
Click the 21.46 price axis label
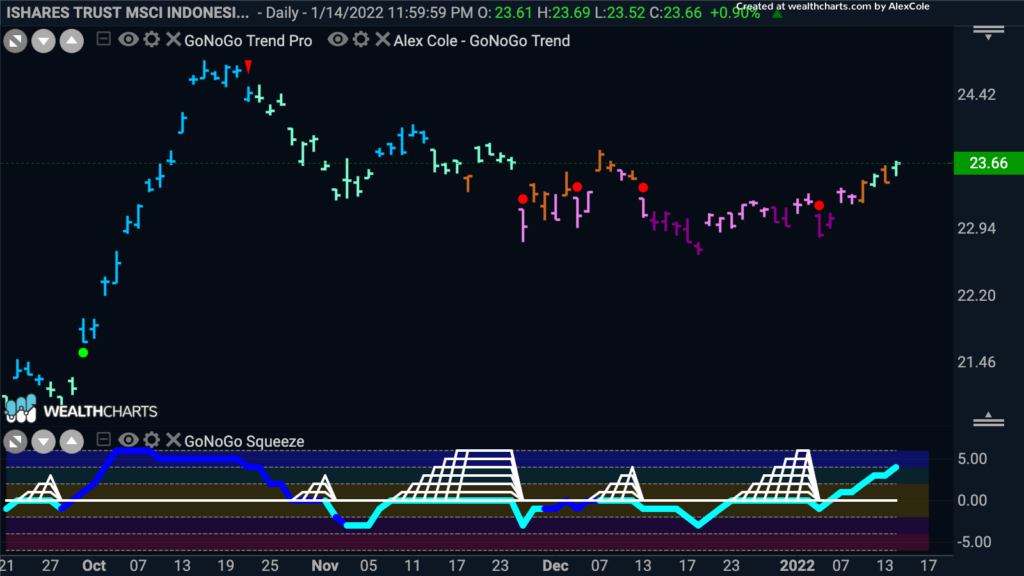click(x=976, y=362)
